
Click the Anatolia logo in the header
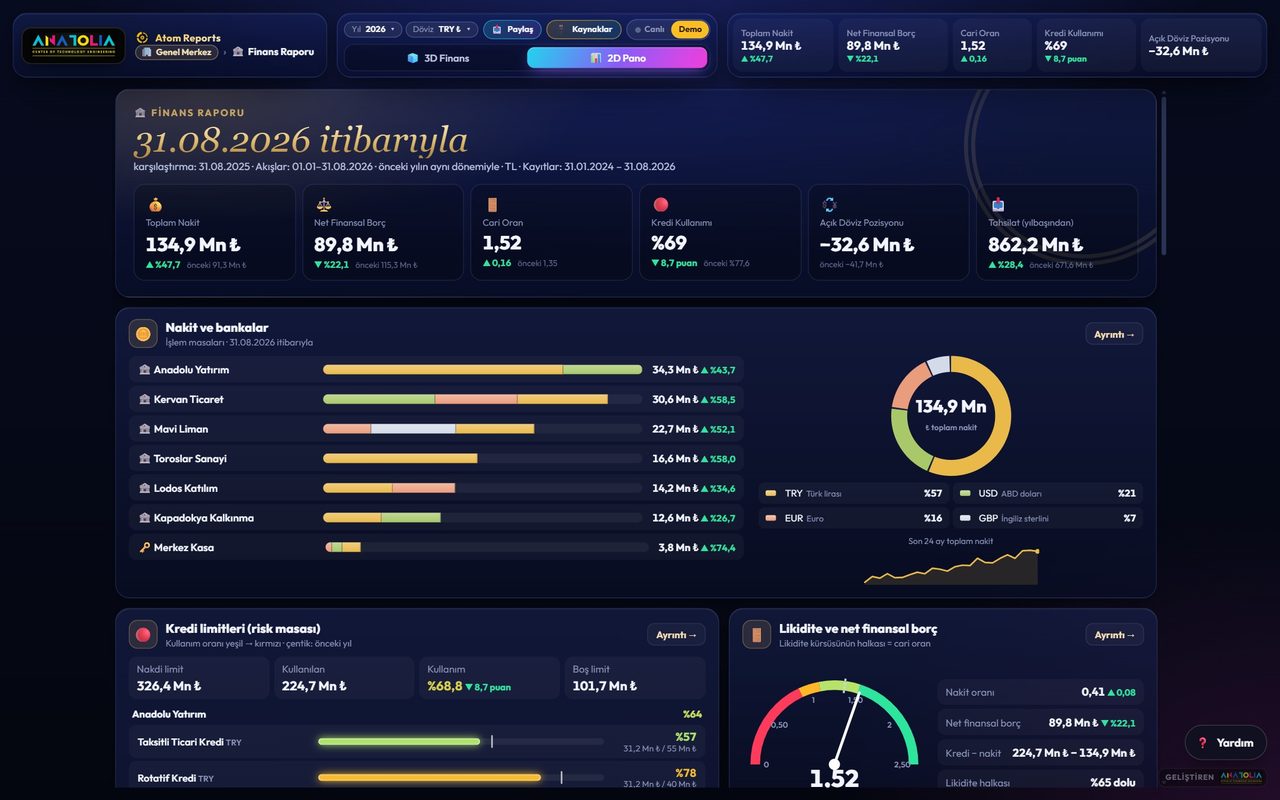(73, 45)
